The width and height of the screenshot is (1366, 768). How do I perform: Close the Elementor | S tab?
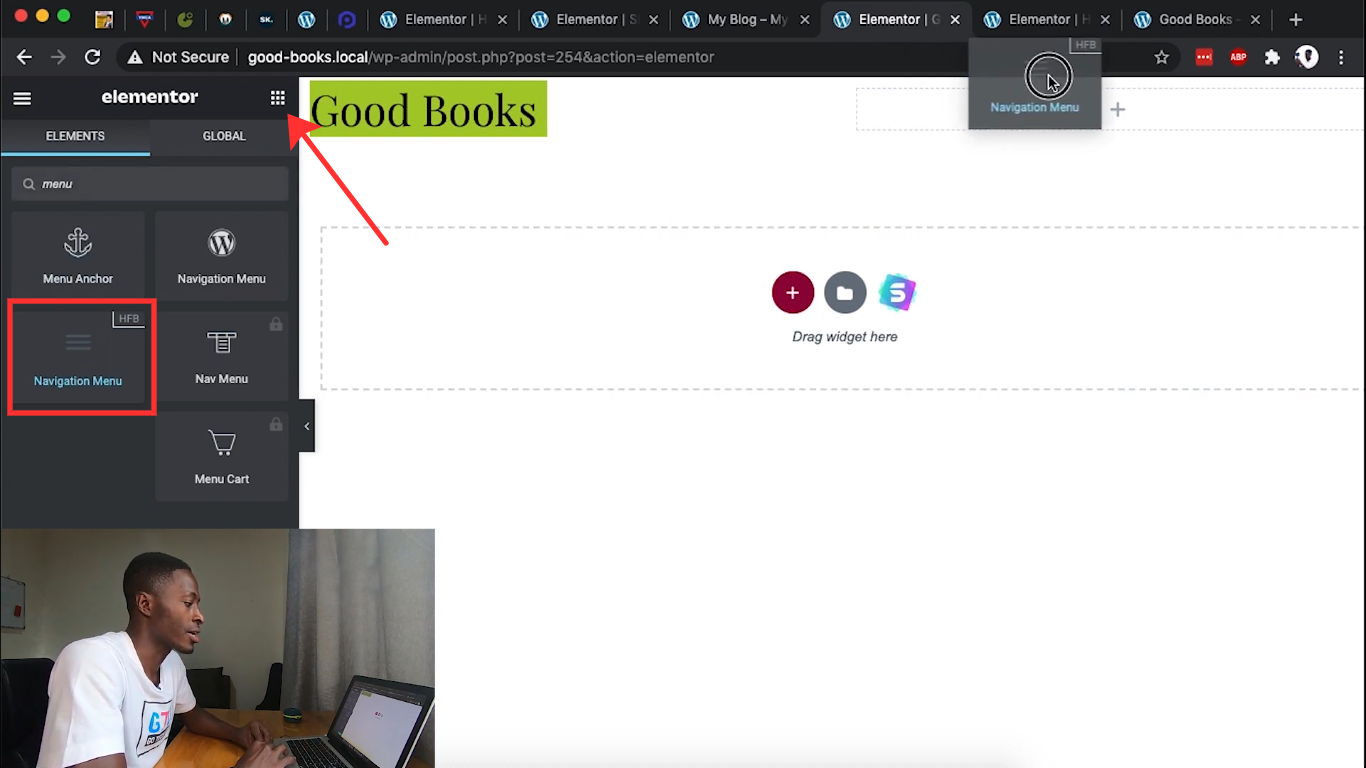[653, 19]
